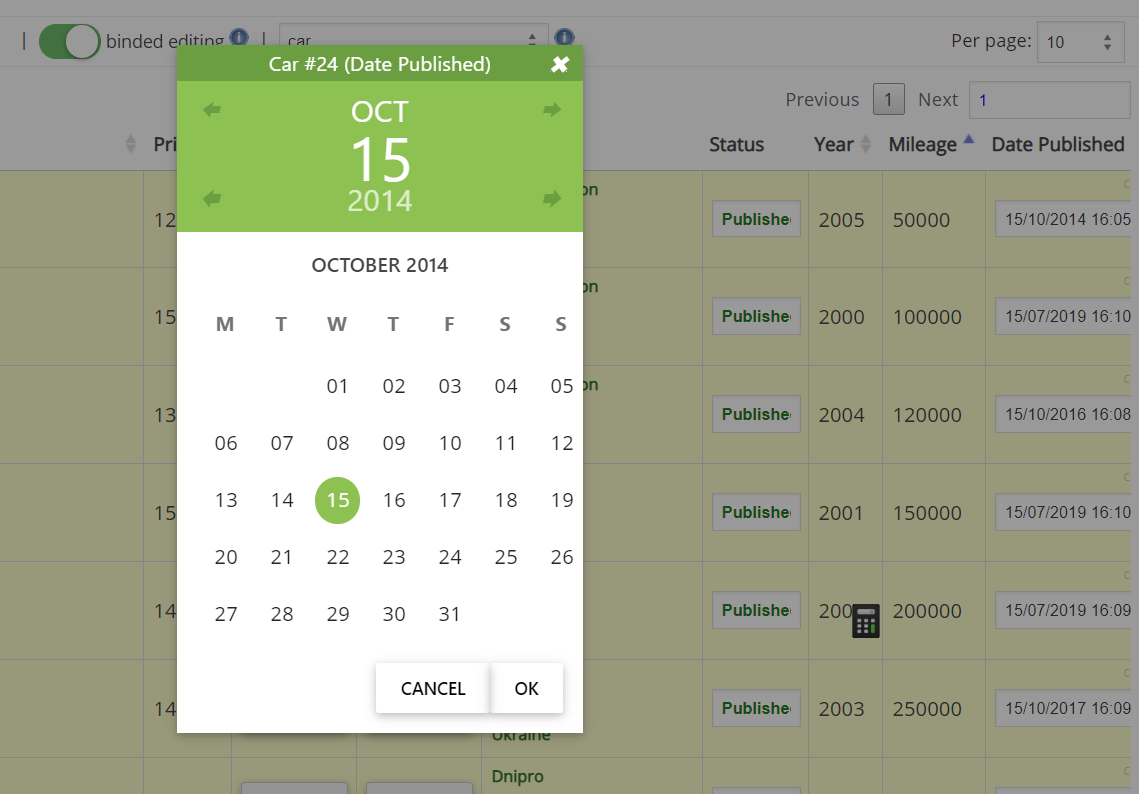
Task: Go to previous year with left arrow
Action: pyautogui.click(x=212, y=198)
